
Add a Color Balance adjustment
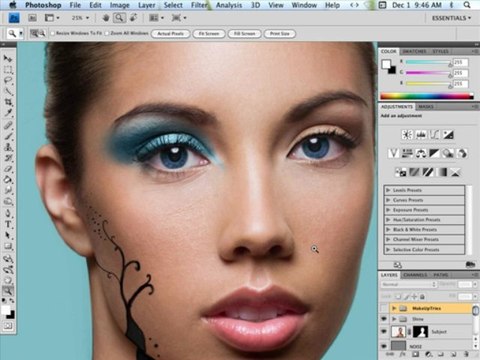421,153
